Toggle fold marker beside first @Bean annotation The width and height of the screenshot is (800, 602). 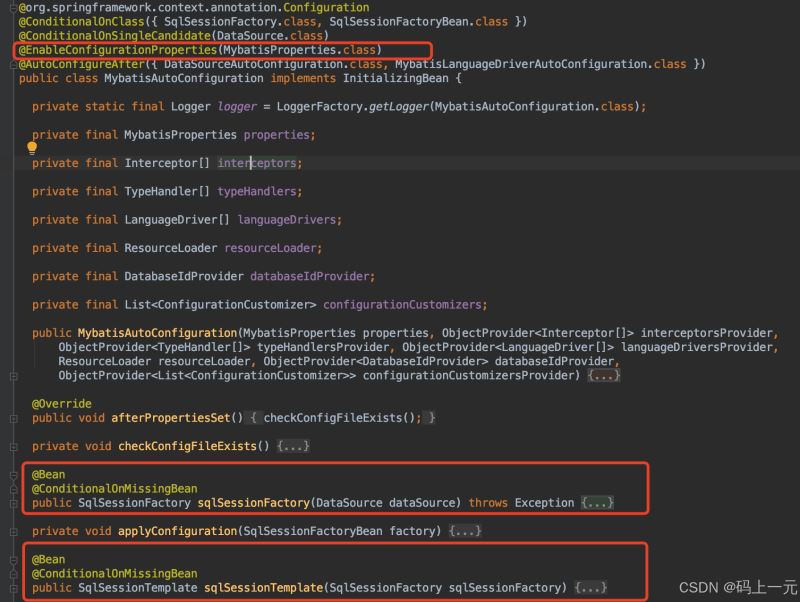click(x=14, y=475)
